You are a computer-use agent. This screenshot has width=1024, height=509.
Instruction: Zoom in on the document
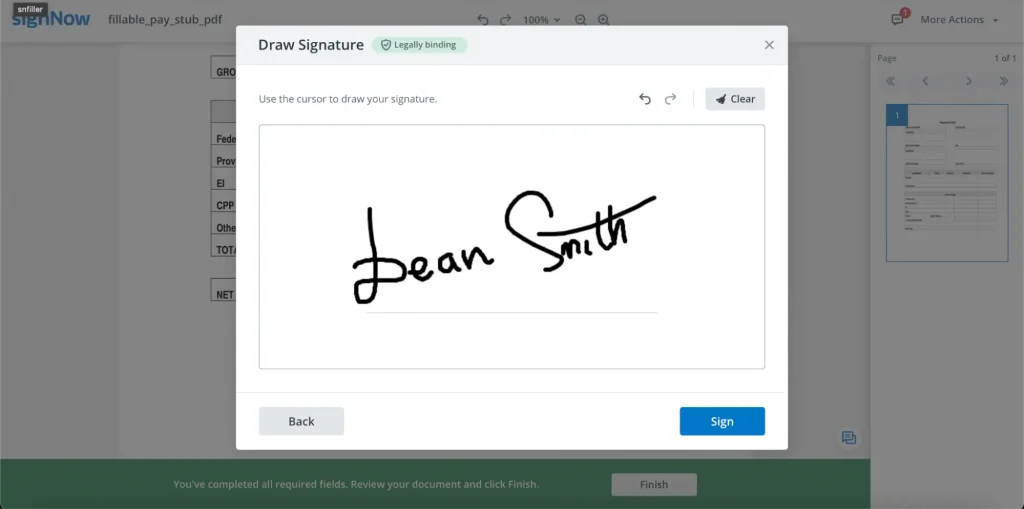point(604,20)
